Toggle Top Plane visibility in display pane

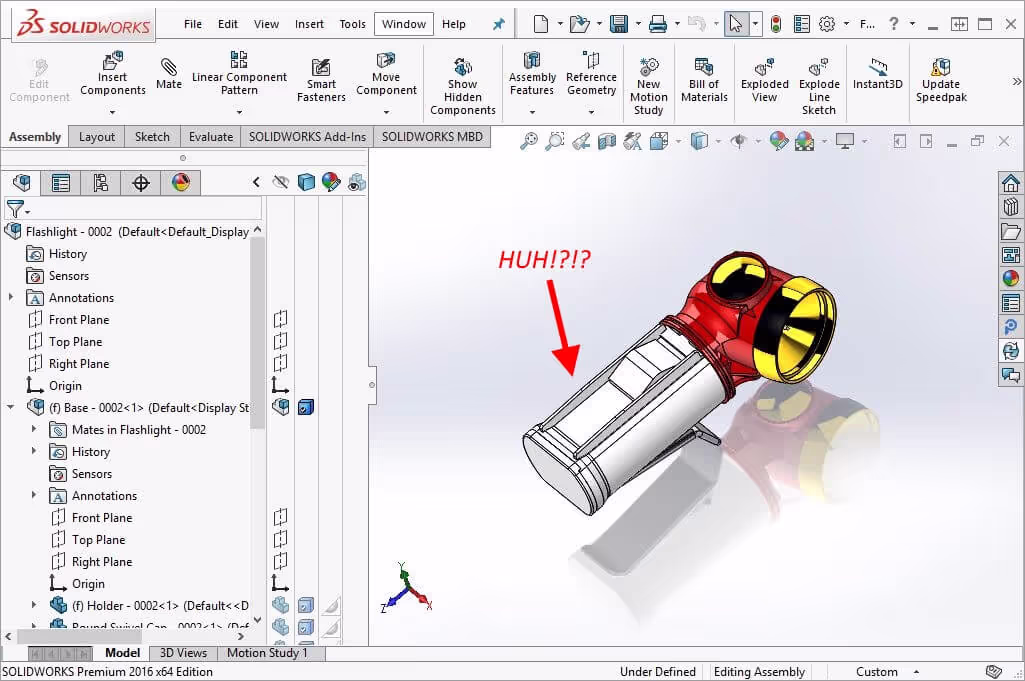tap(280, 341)
